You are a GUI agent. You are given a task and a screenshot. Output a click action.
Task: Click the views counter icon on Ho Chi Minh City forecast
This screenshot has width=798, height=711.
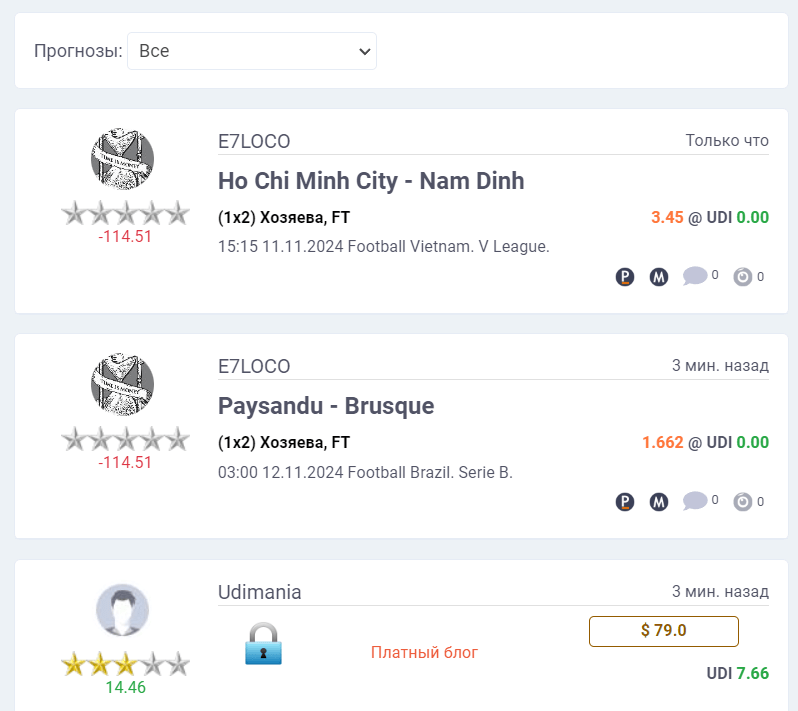point(743,277)
